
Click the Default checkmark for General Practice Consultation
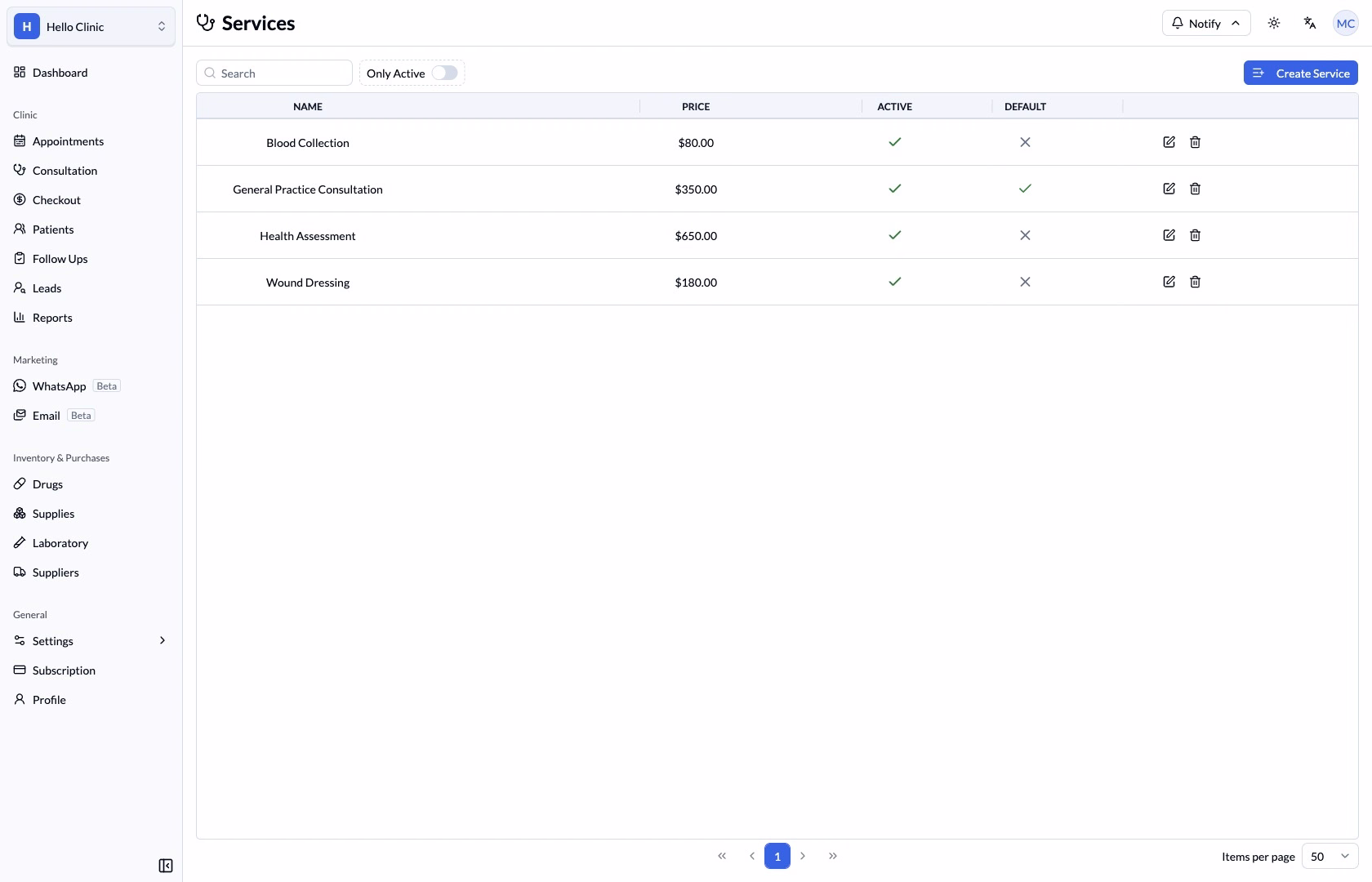coord(1025,189)
